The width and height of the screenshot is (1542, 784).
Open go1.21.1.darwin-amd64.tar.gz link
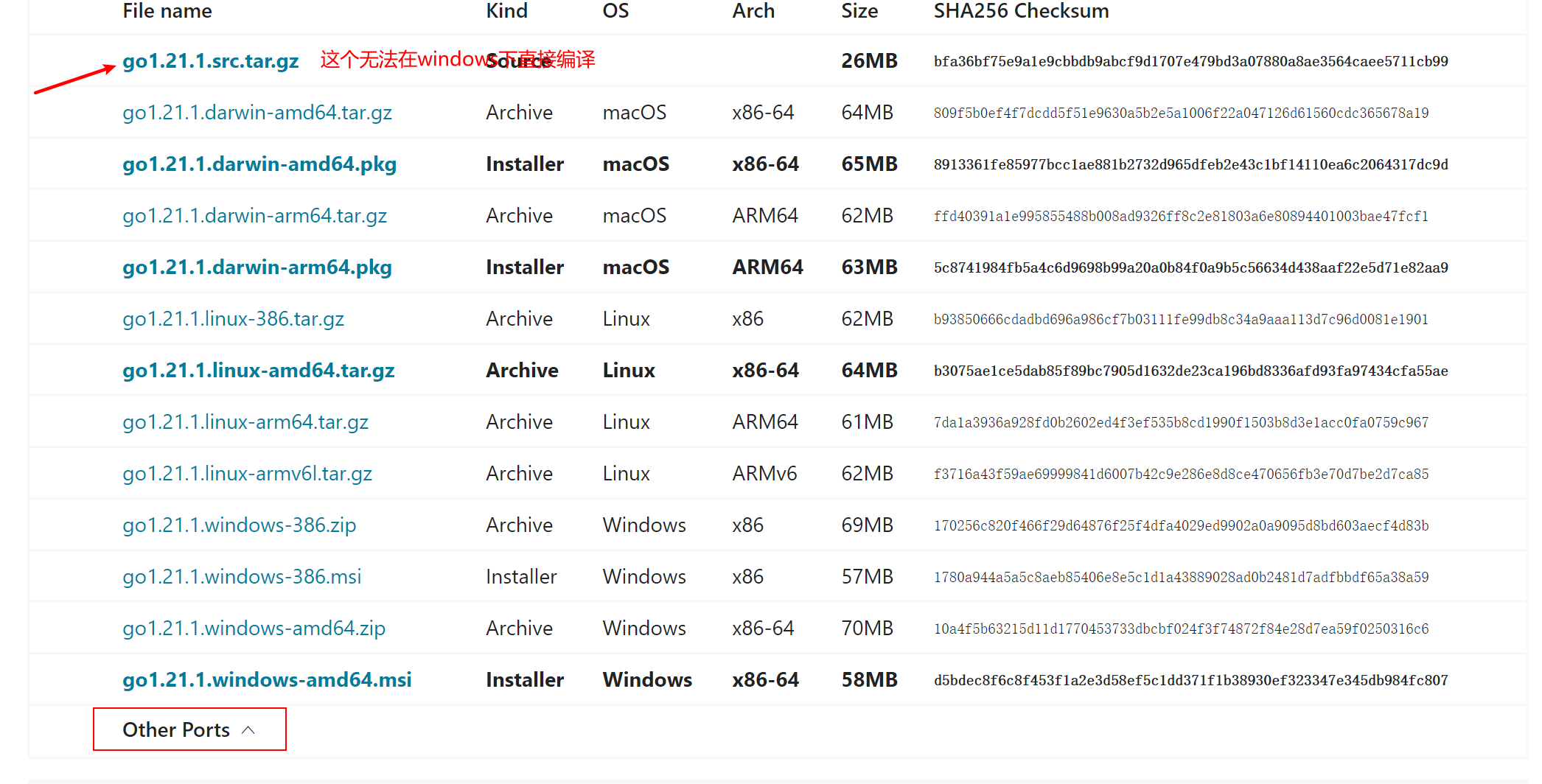point(257,113)
